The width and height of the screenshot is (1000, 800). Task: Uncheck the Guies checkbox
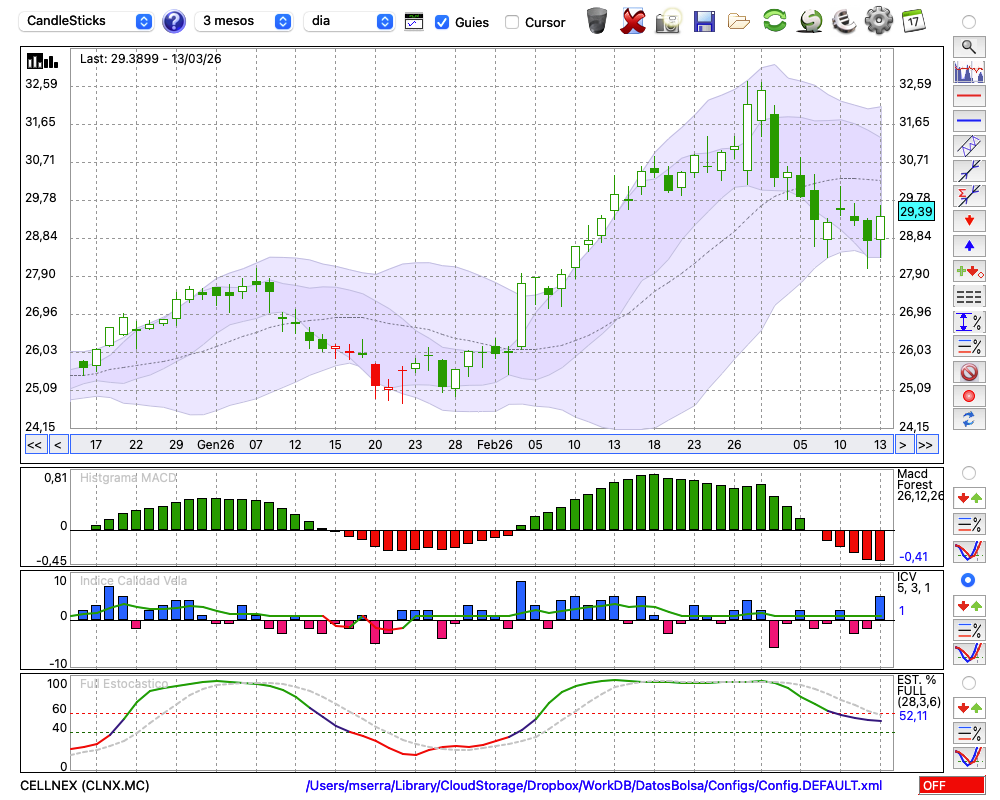[442, 21]
